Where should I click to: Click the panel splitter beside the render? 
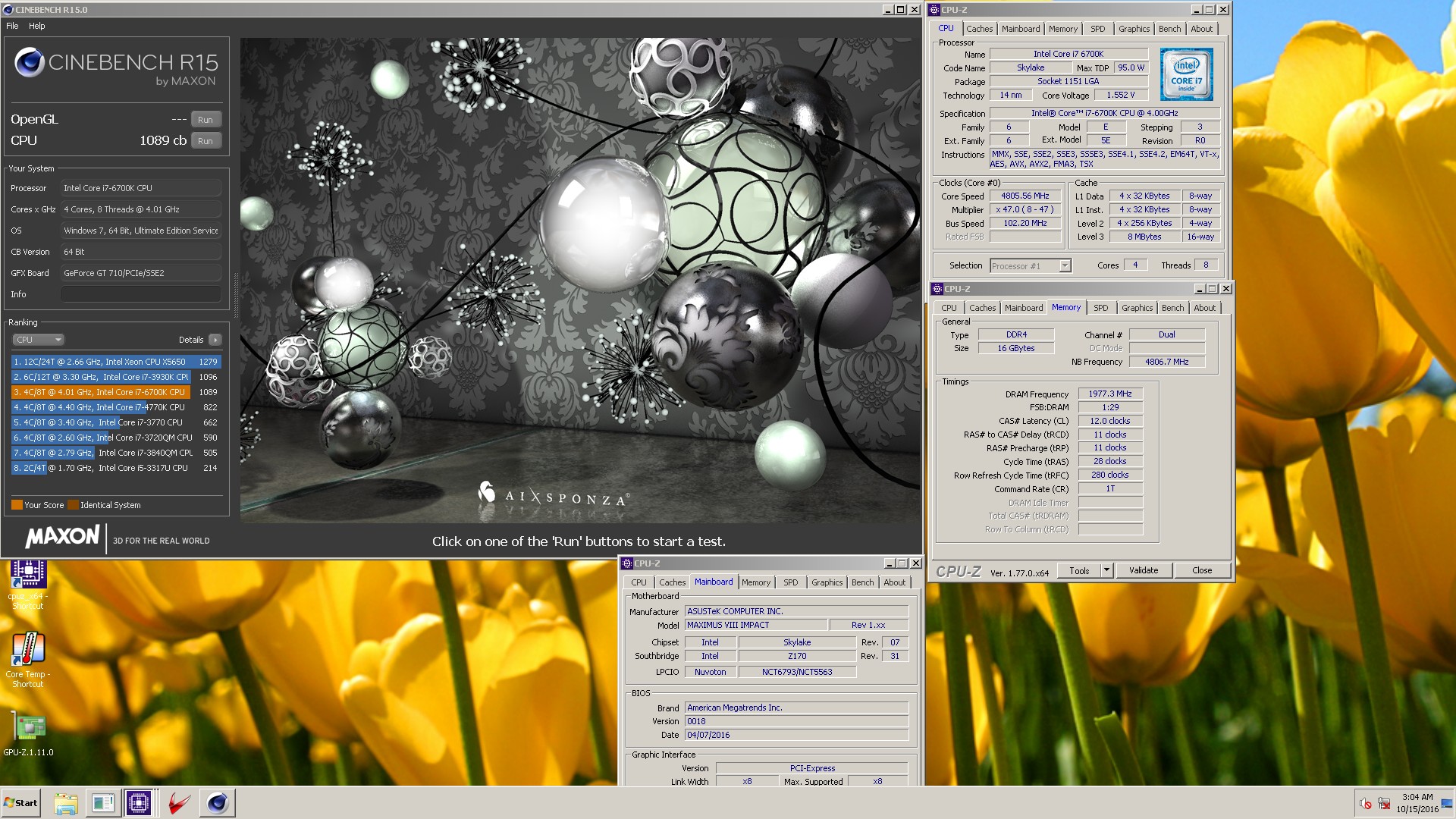pos(236,296)
